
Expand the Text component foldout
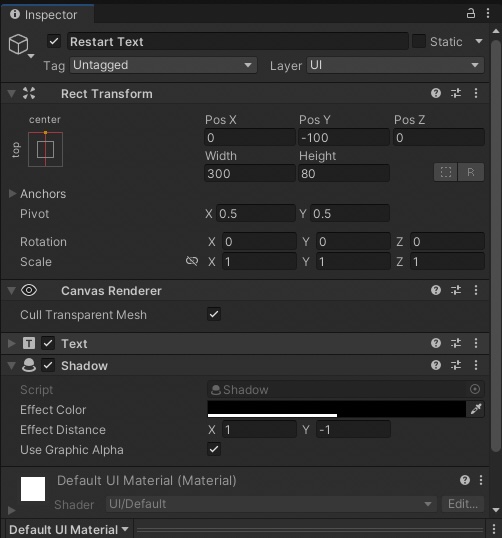click(x=12, y=343)
